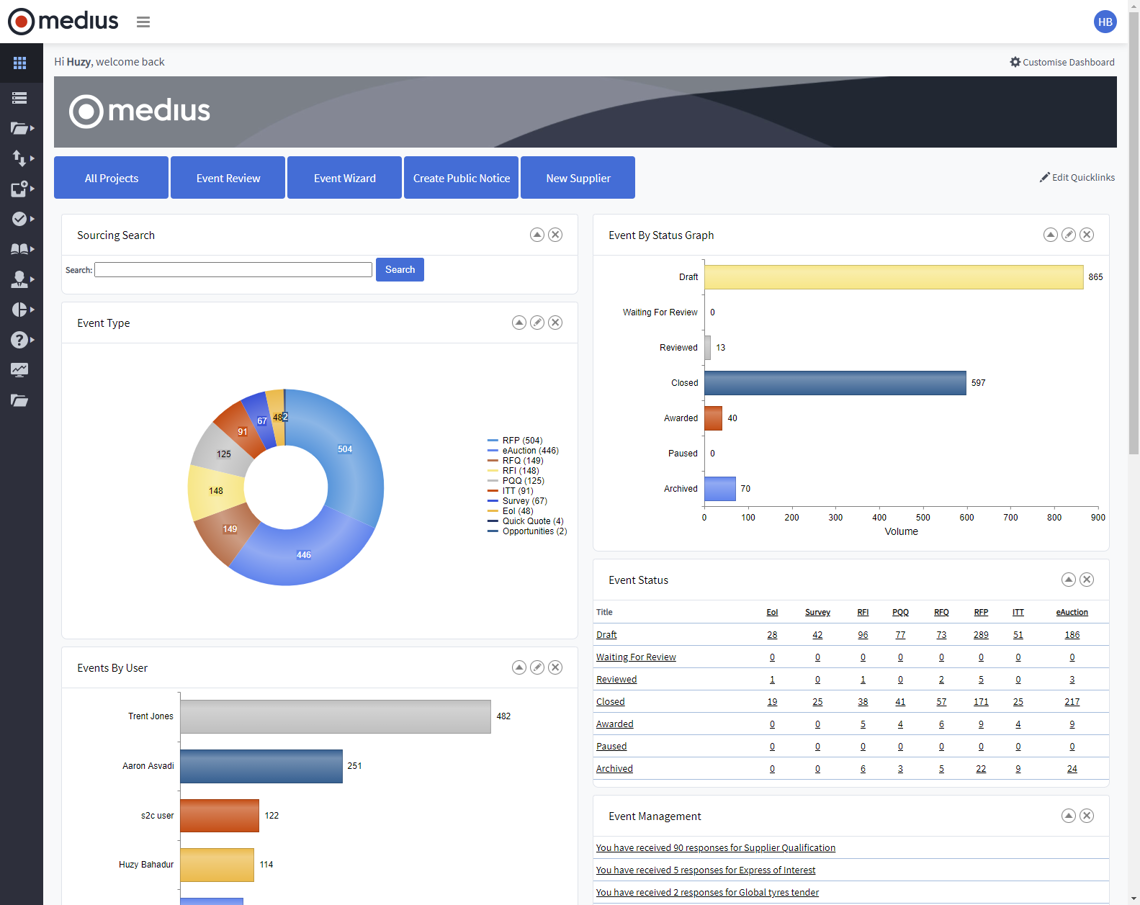Edit the Event By Status Graph widget
1140x905 pixels.
coord(1068,235)
